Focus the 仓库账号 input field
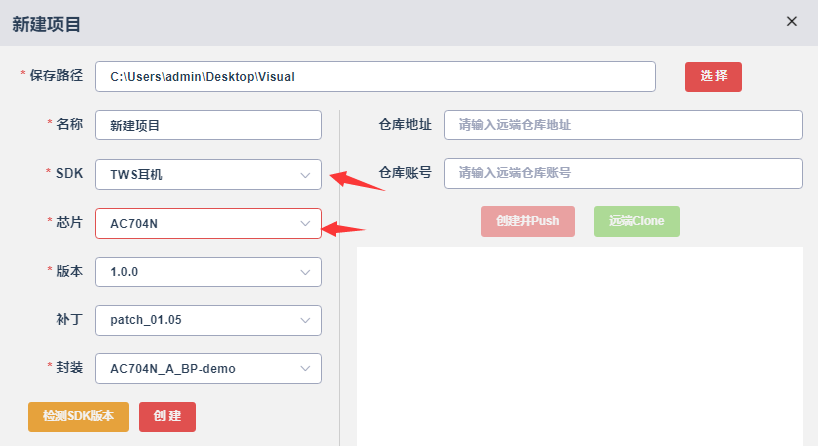 623,173
